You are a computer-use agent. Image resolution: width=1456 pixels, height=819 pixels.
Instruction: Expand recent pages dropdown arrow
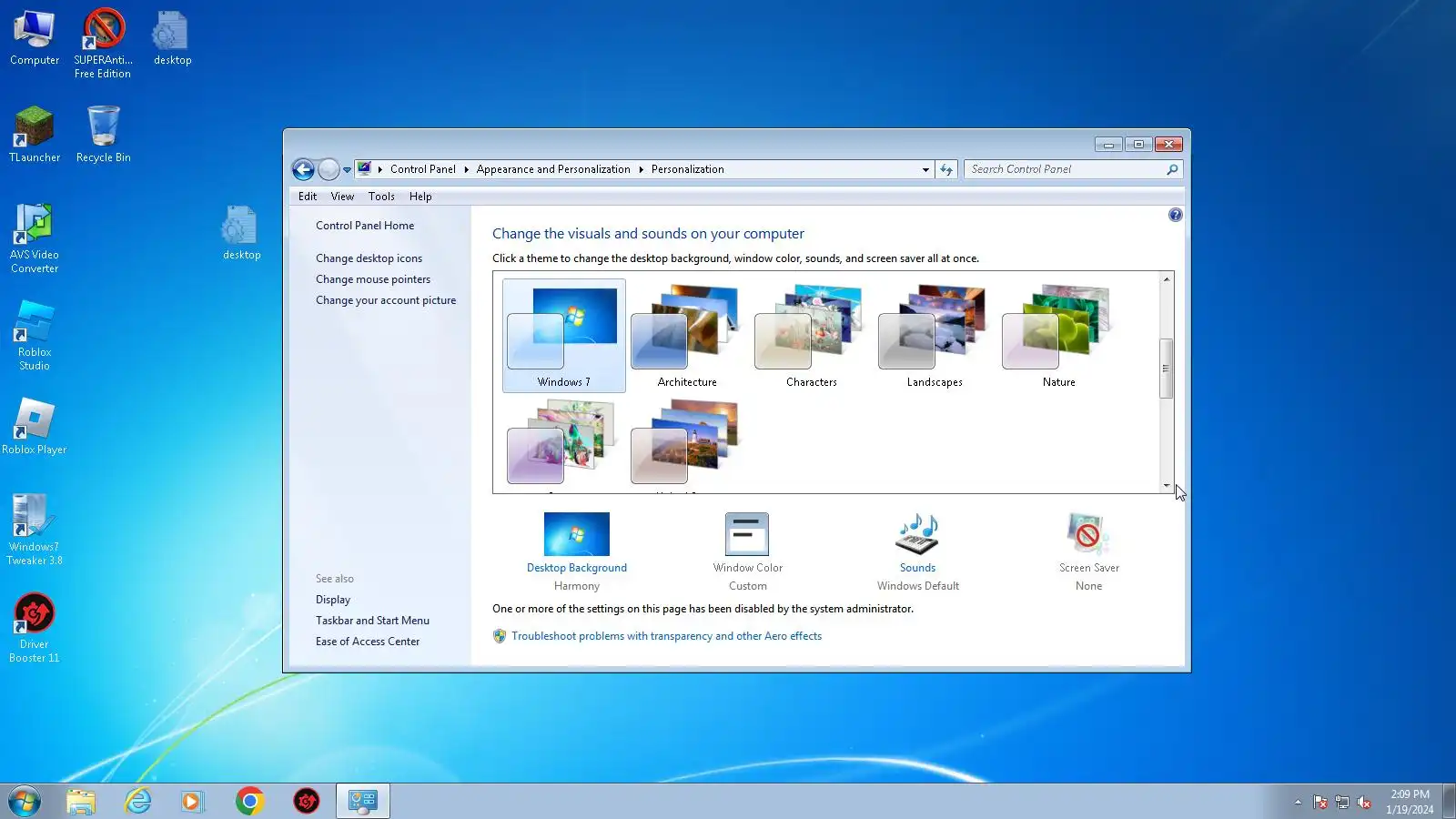(347, 170)
